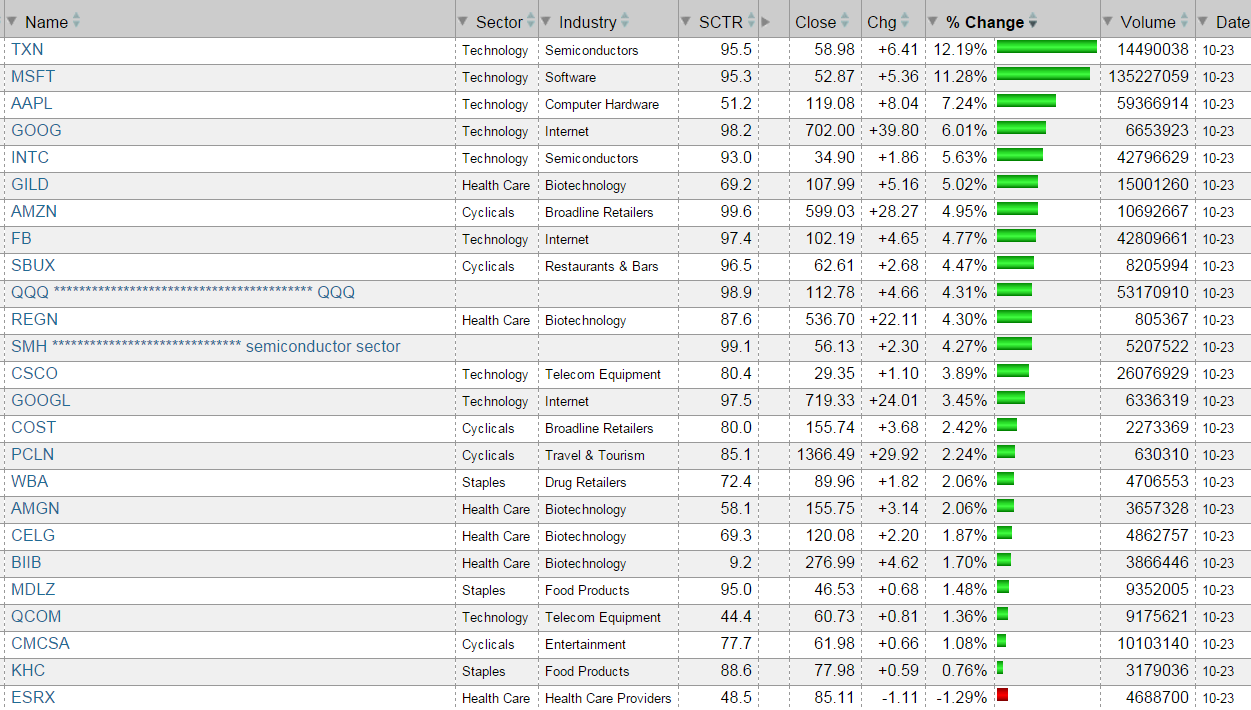Click the Close column header
The width and height of the screenshot is (1251, 710).
pyautogui.click(x=815, y=22)
